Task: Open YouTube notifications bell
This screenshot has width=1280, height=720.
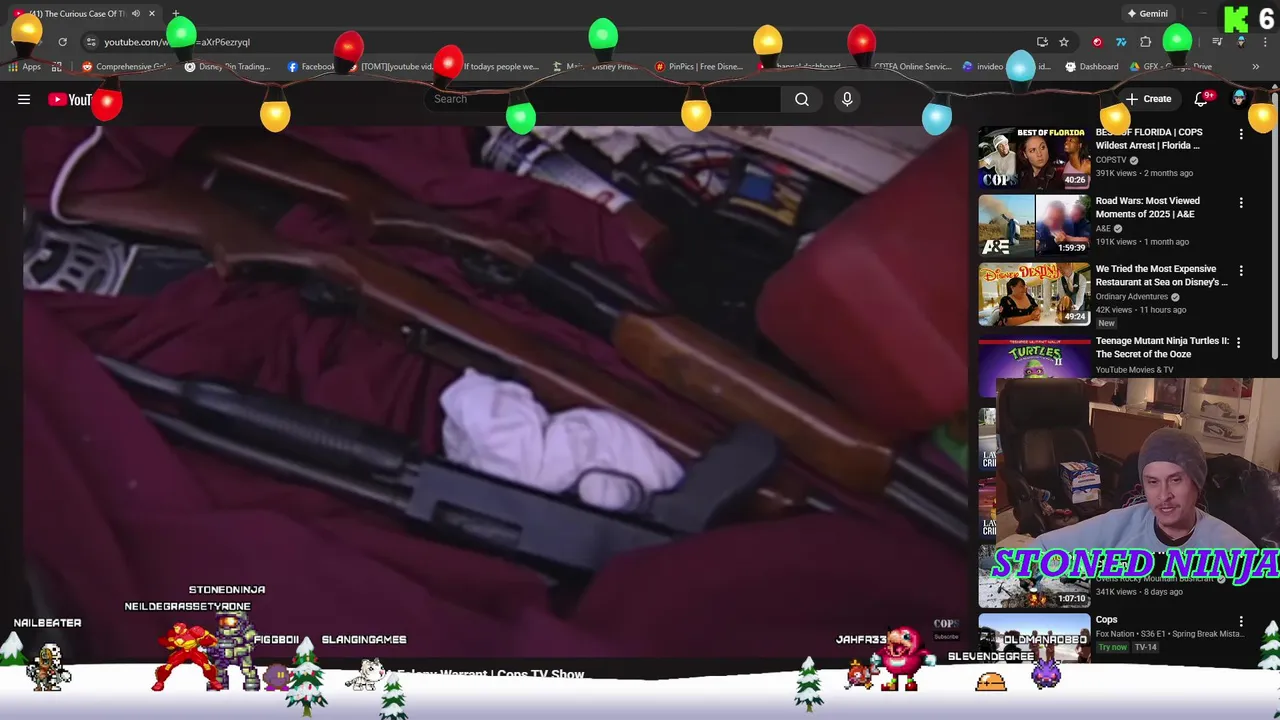Action: (x=1202, y=99)
